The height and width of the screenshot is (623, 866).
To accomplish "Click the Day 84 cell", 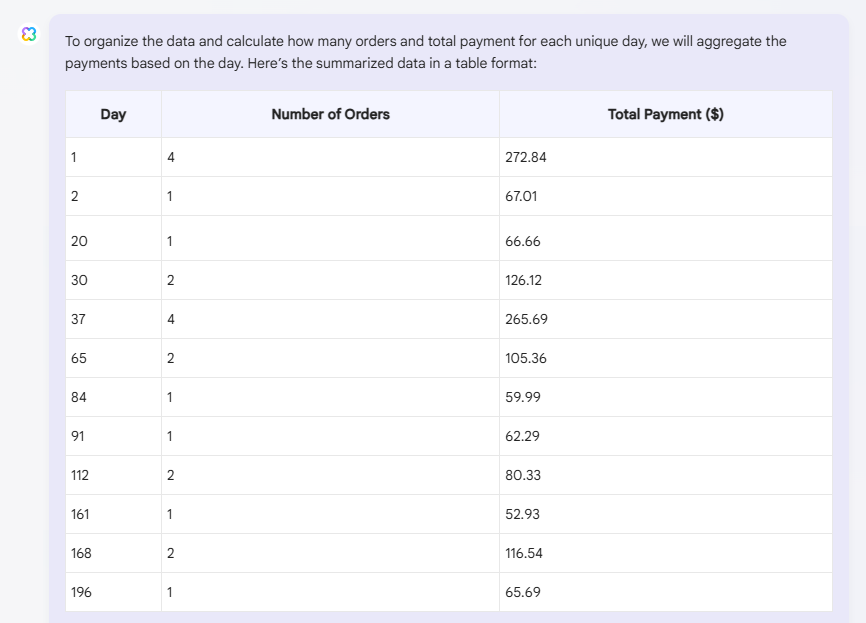I will point(113,397).
